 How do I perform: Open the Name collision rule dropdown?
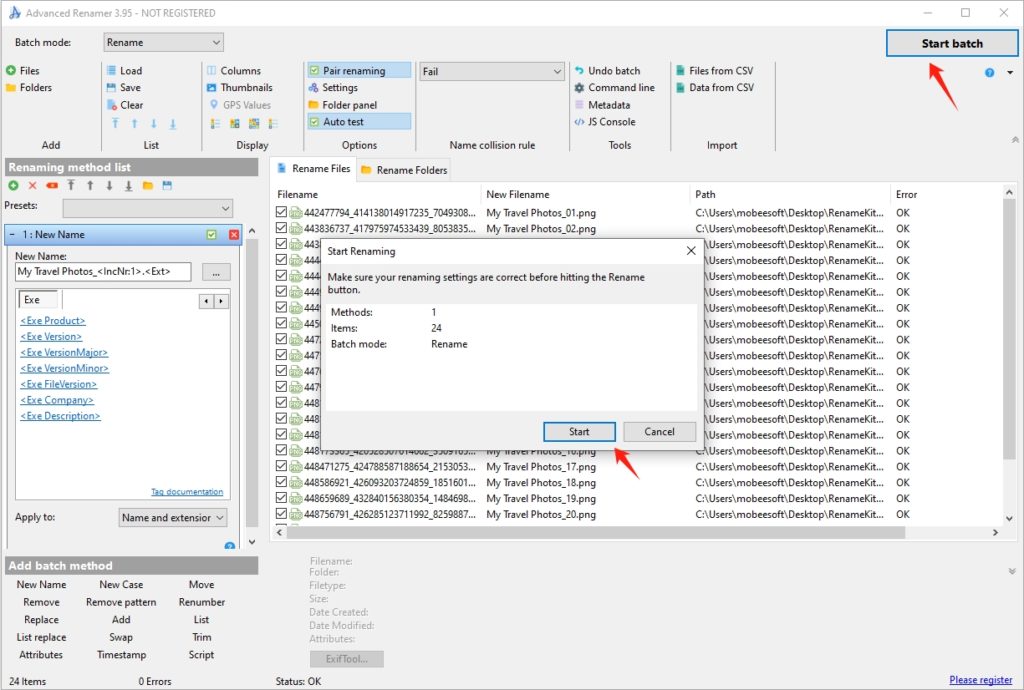(491, 70)
